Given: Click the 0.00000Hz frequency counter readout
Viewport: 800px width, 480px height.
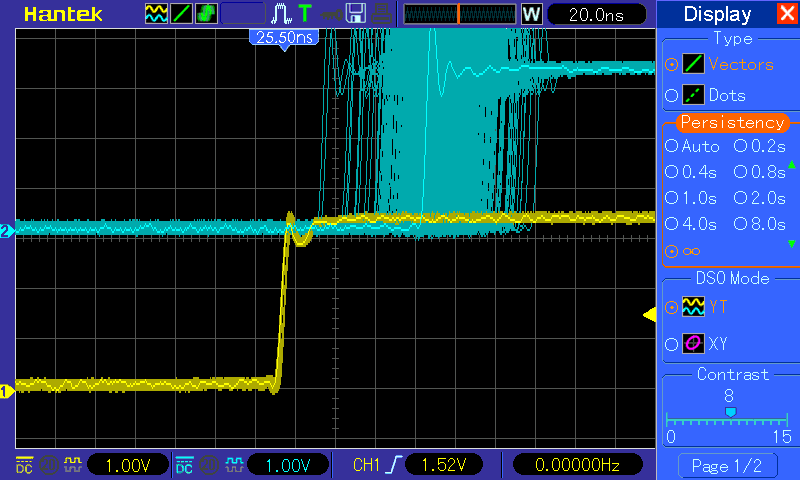Looking at the screenshot, I should (577, 465).
